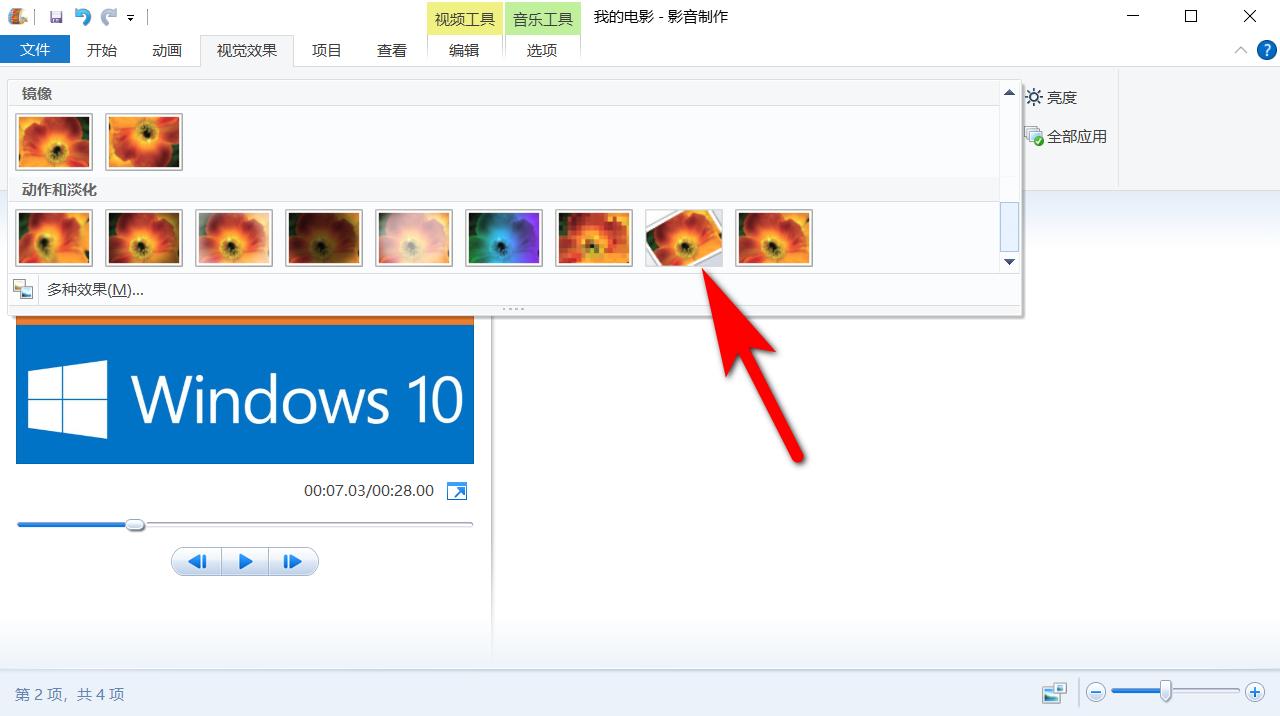Select the 编辑 tab under 视频工具
Image resolution: width=1280 pixels, height=716 pixels.
[x=464, y=50]
